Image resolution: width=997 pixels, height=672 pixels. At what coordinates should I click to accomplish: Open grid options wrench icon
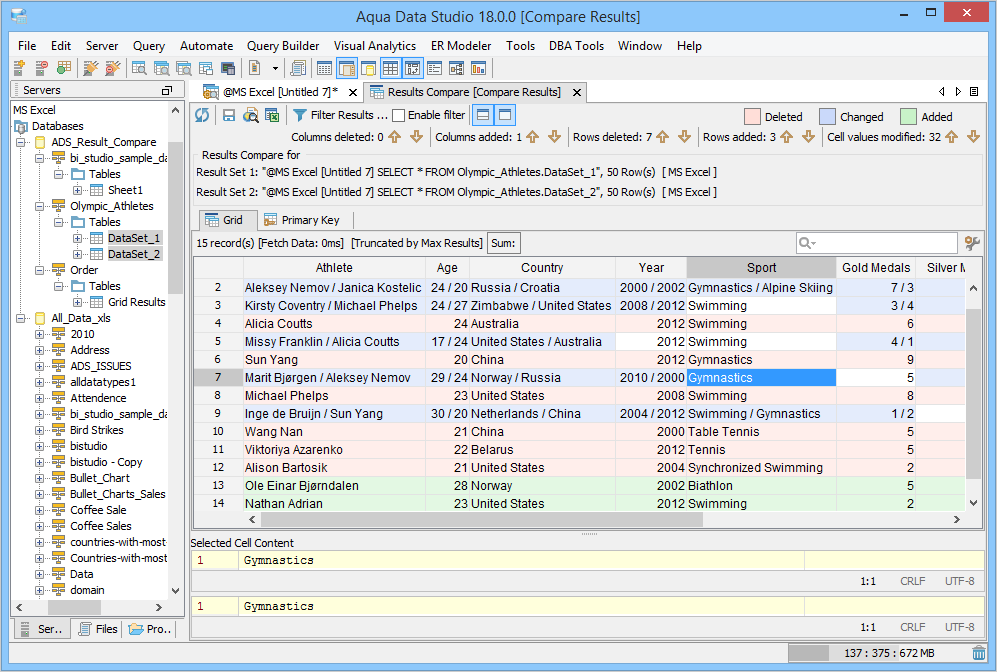tap(972, 243)
